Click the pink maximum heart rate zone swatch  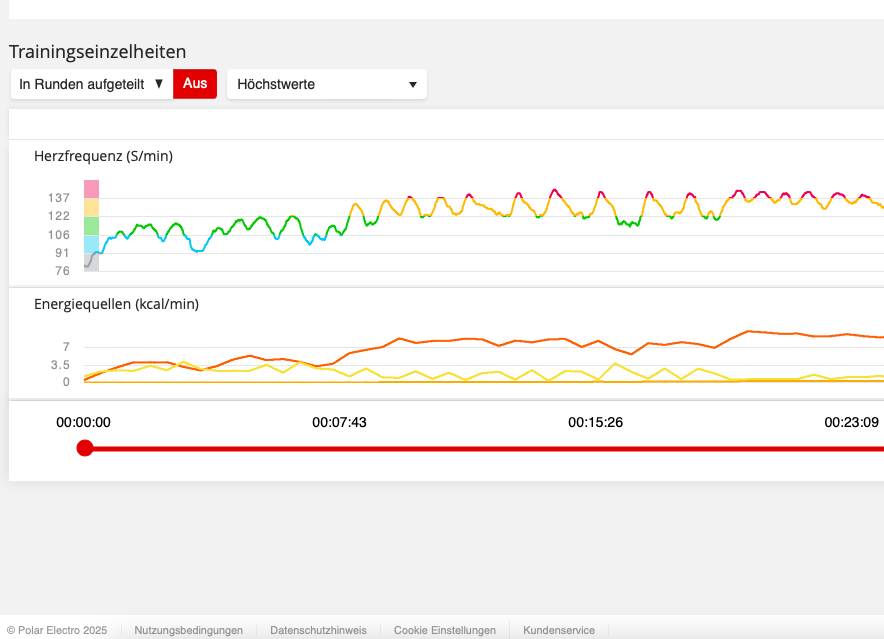coord(91,189)
